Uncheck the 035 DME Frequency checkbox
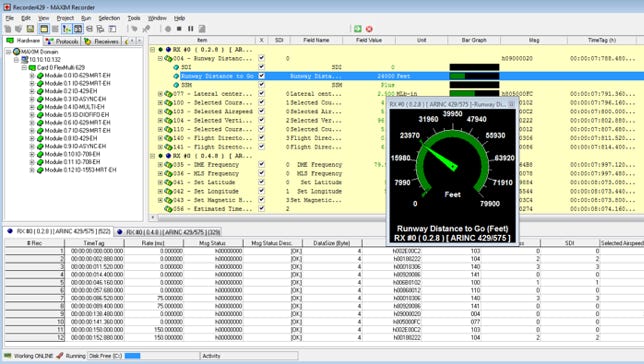Image resolution: width=644 pixels, height=364 pixels. pyautogui.click(x=262, y=164)
